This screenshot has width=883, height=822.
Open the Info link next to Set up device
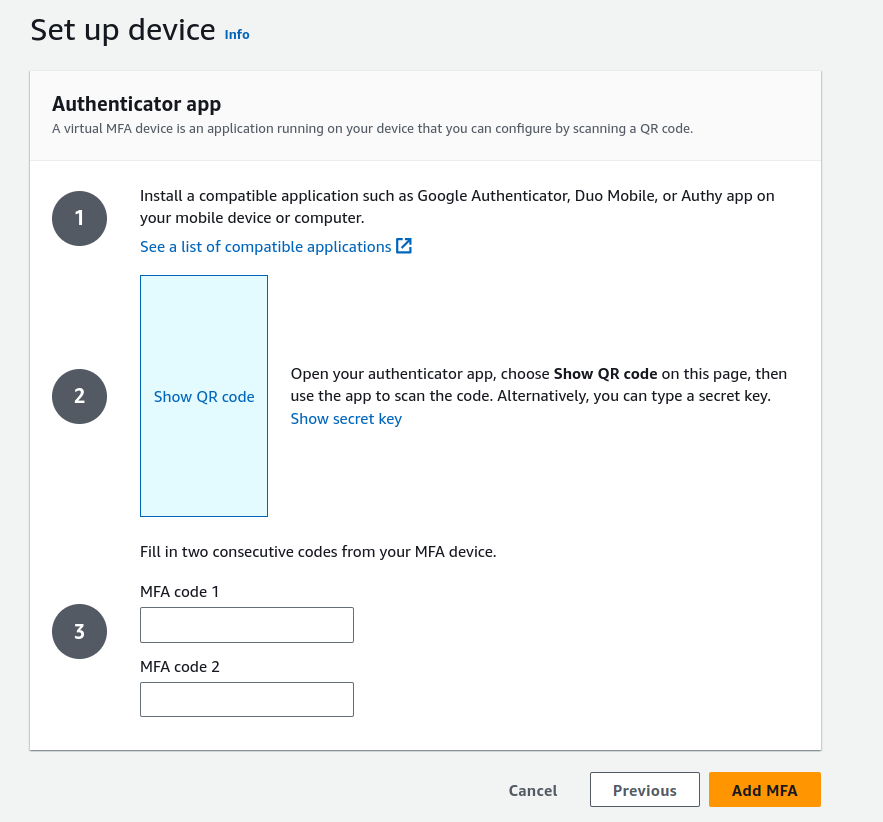point(237,34)
